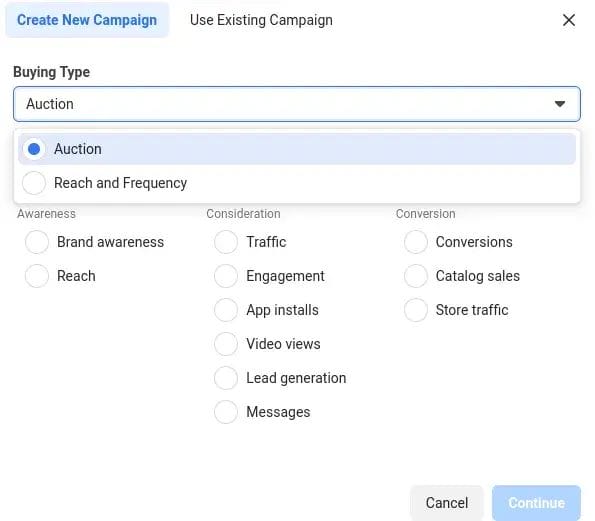Click the Consideration column heading

[243, 214]
